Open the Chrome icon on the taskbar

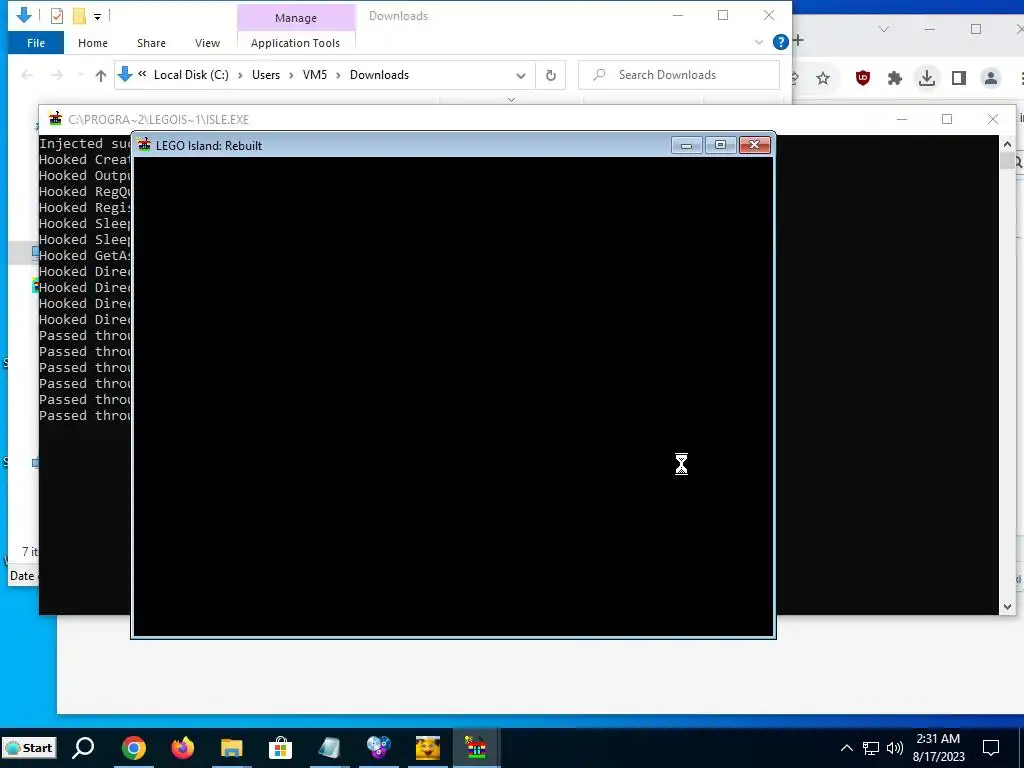[x=133, y=748]
